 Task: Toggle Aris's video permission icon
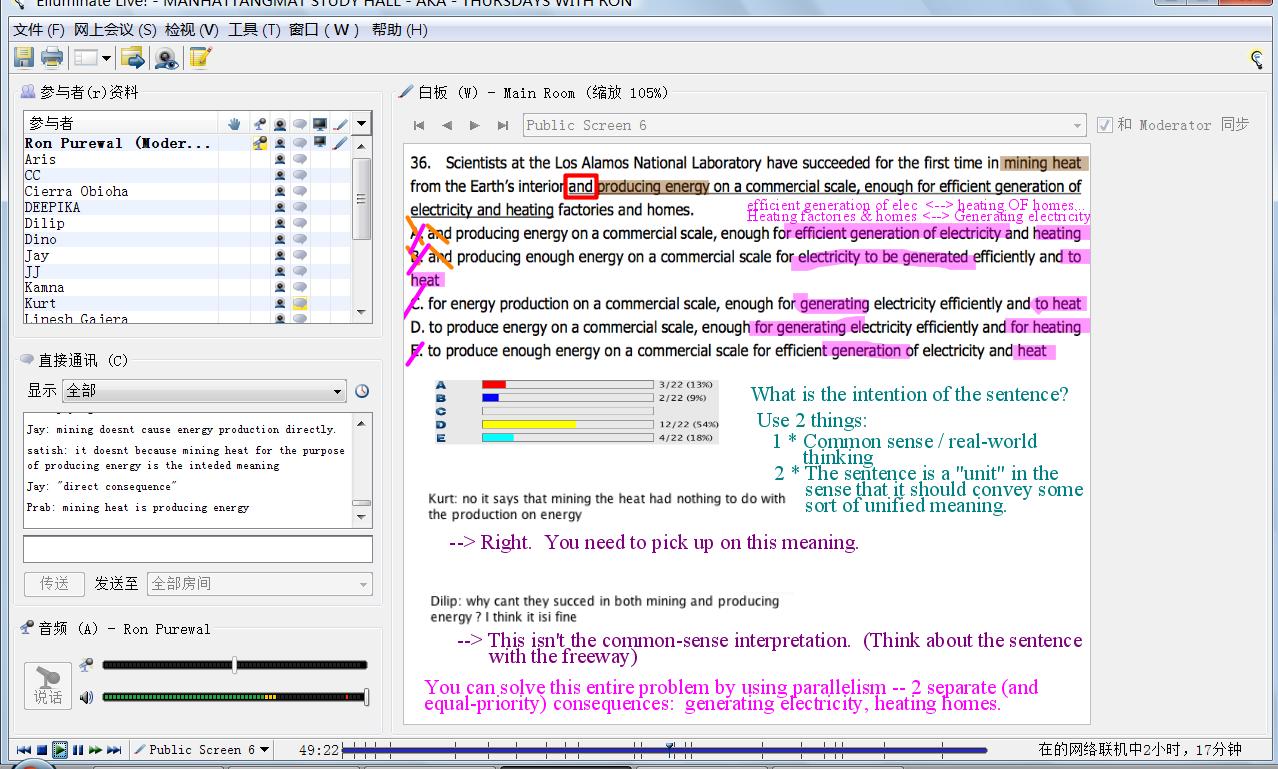point(280,159)
